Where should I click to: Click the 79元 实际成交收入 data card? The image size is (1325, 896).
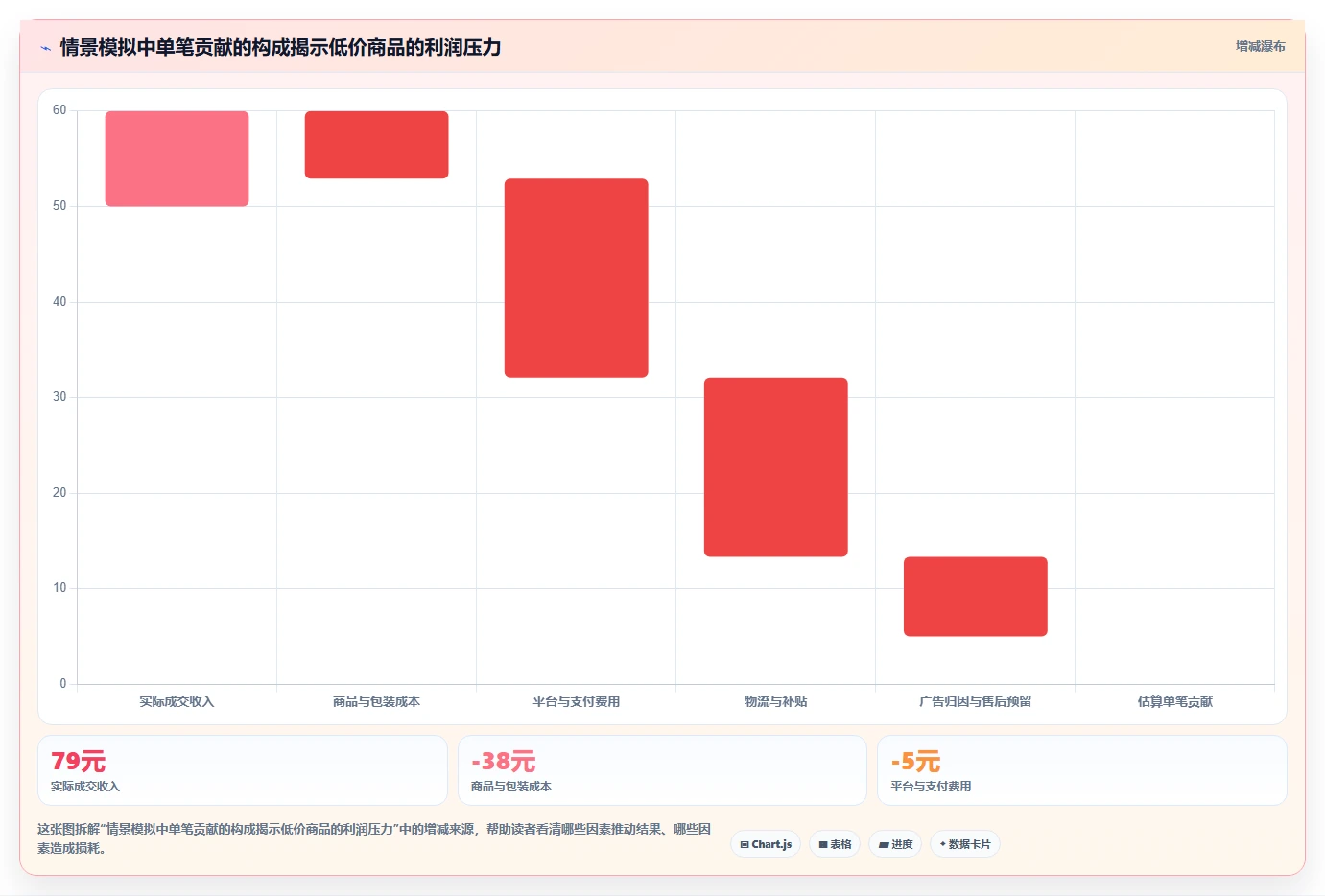[x=243, y=770]
